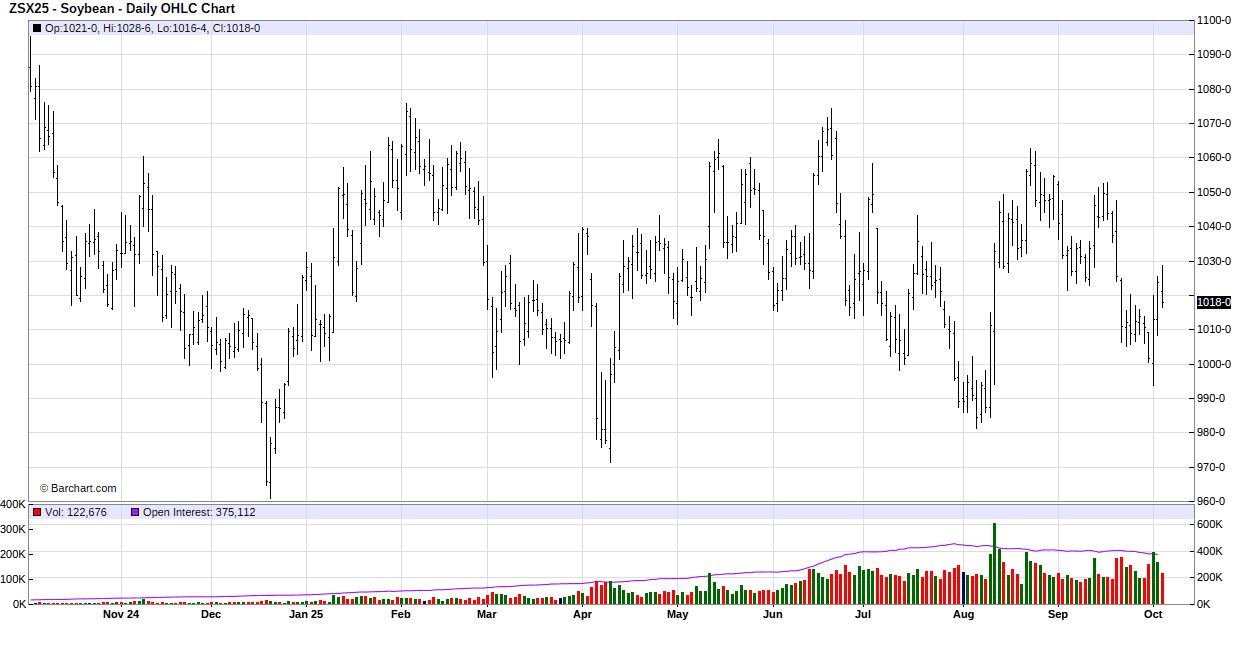
Task: Select the Jan 25 date axis label
Action: [x=306, y=615]
